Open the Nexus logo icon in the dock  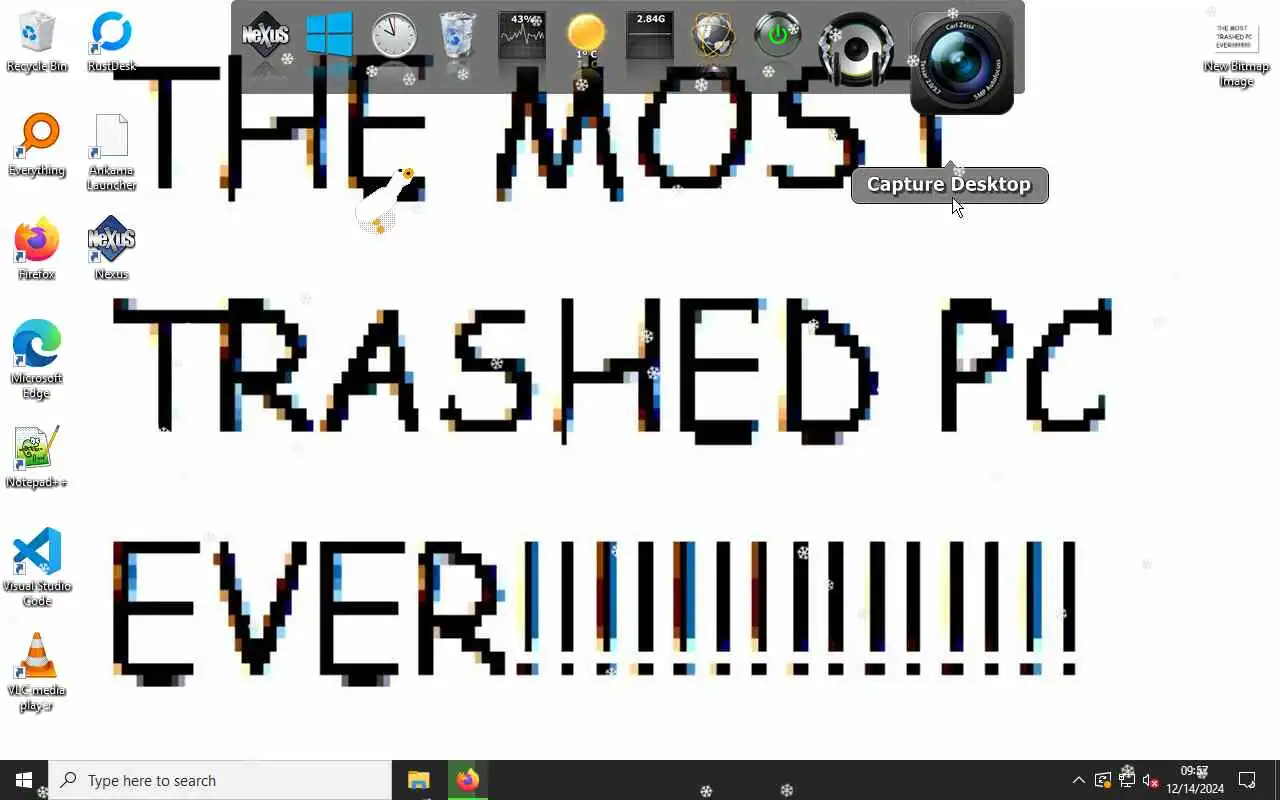pos(265,37)
